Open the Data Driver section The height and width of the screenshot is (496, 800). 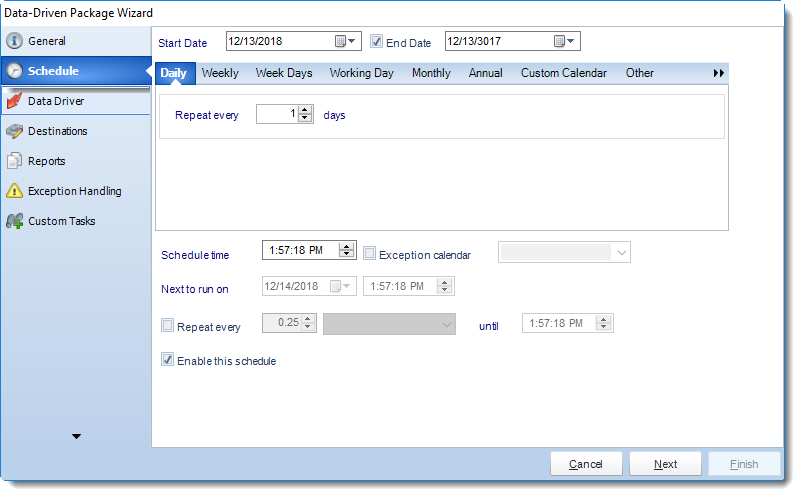(x=76, y=101)
